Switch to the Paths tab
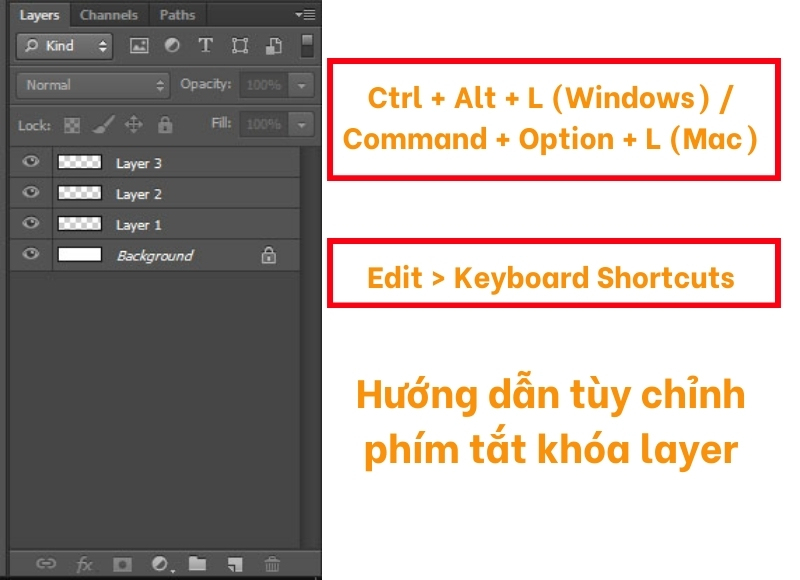The image size is (800, 580). tap(177, 15)
